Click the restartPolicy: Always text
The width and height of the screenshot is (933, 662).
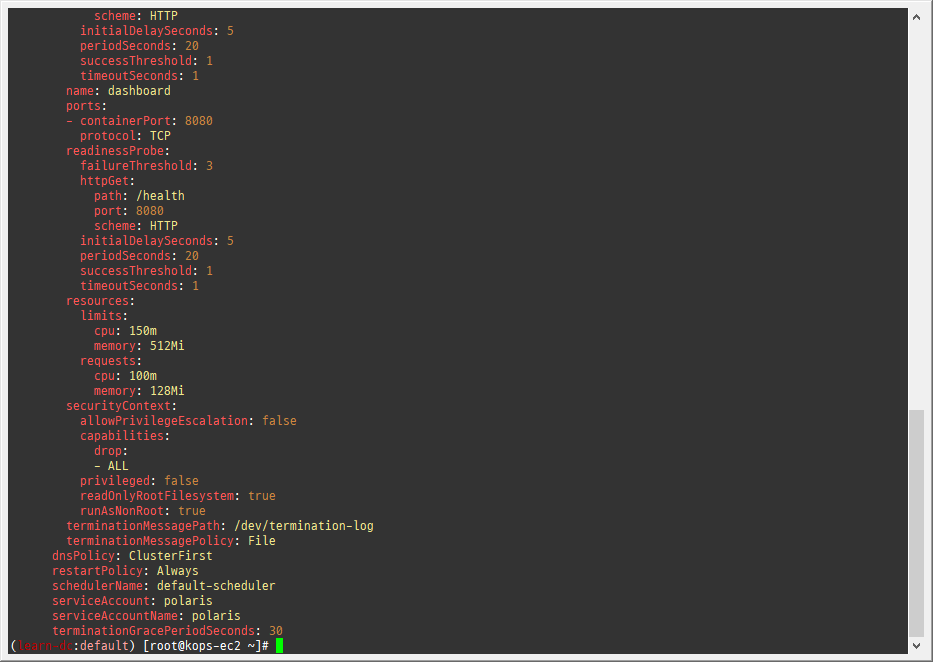[x=125, y=570]
